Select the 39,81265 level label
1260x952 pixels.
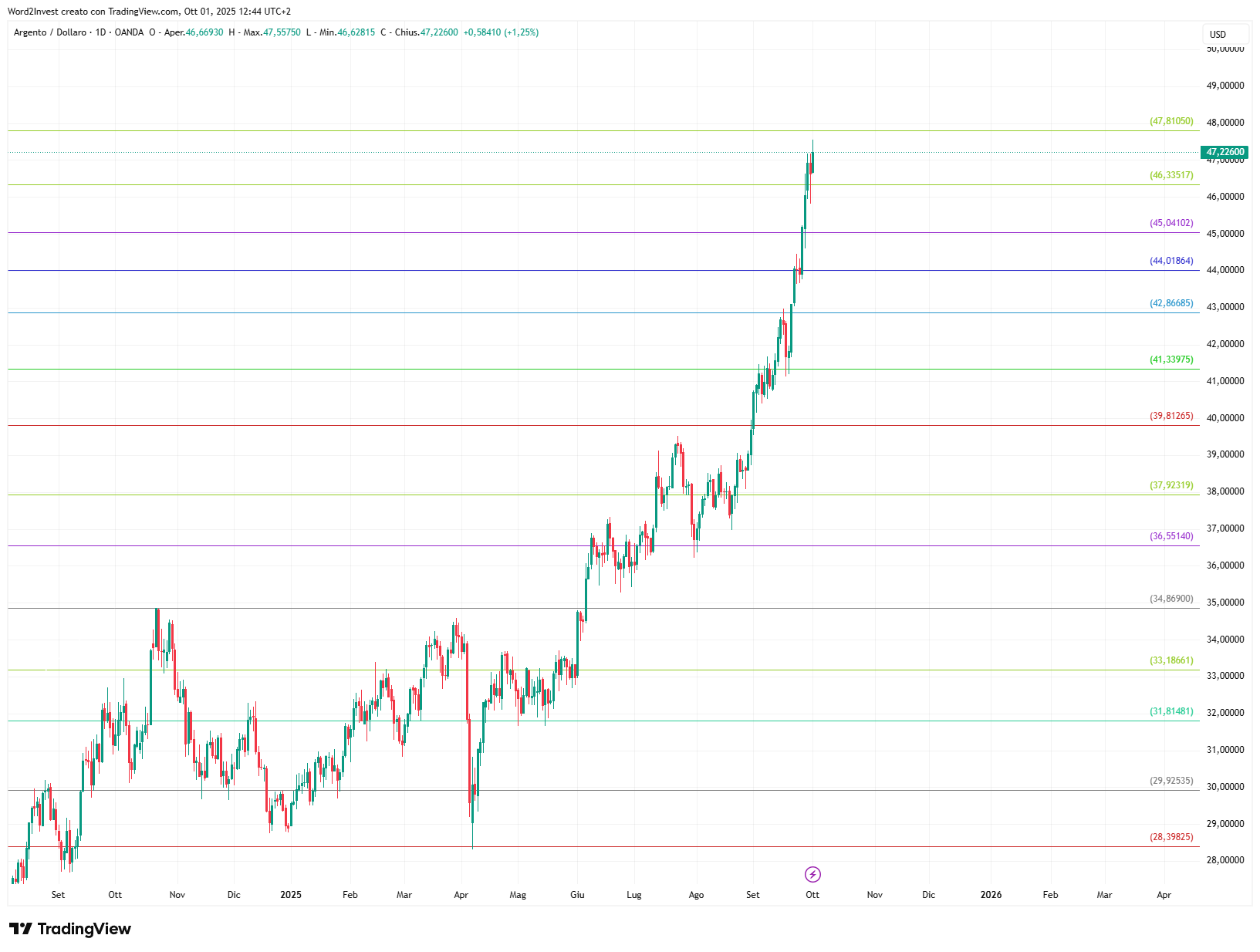pos(1171,416)
